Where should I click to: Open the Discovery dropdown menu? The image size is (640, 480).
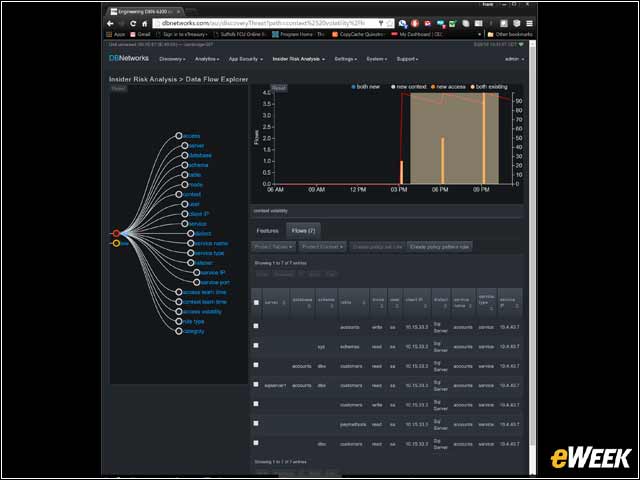[172, 59]
